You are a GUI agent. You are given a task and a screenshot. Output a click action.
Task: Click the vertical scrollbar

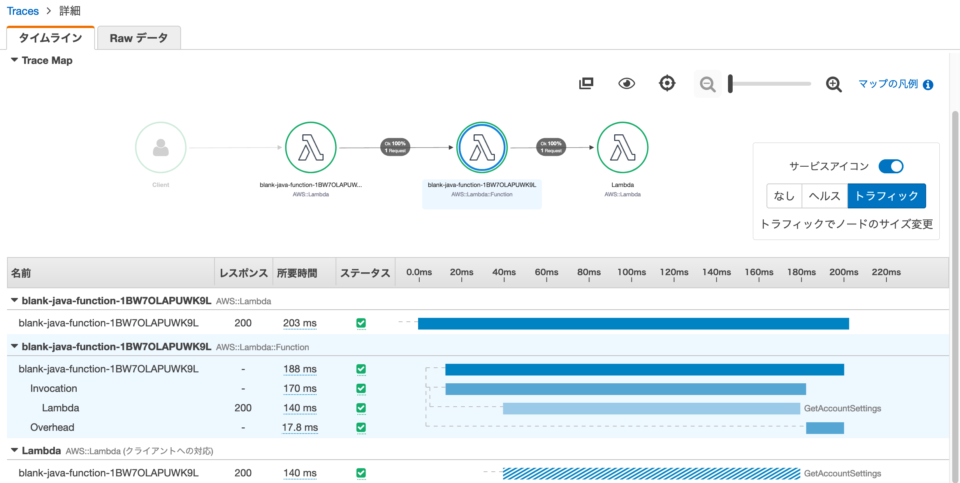pos(955,296)
